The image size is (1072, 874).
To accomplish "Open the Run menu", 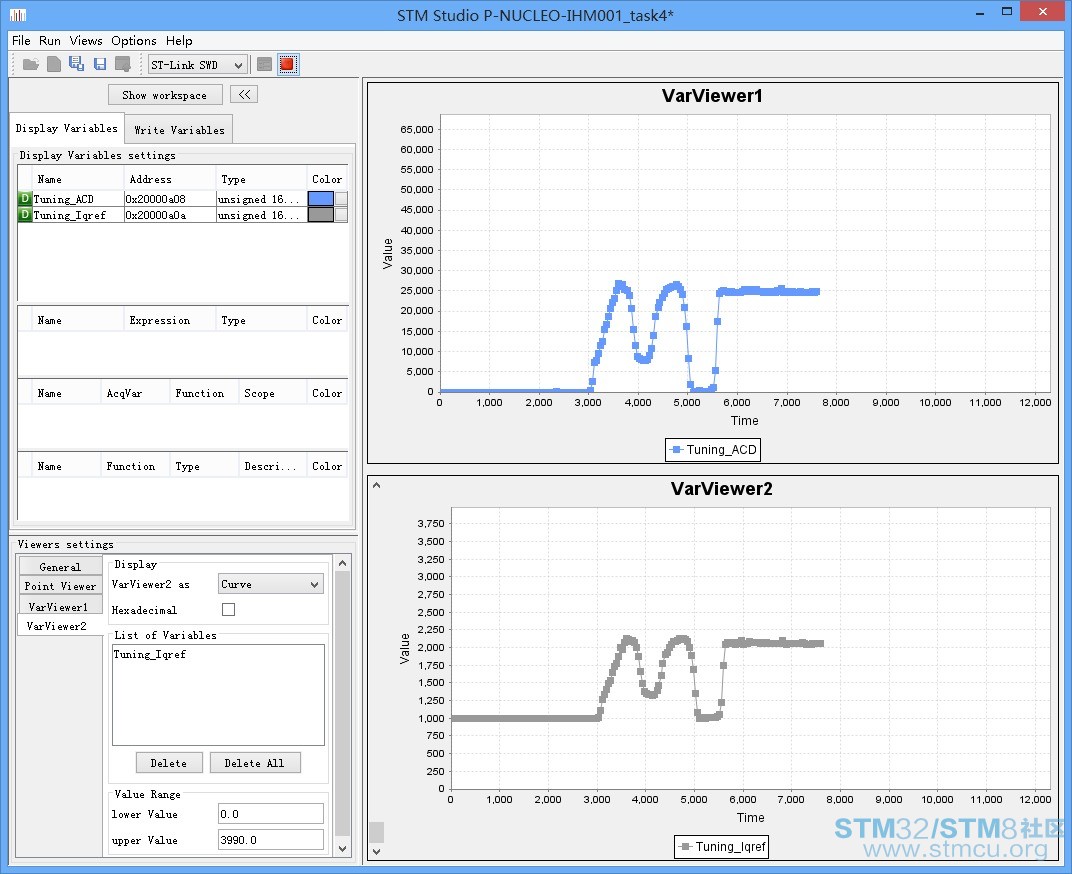I will tap(50, 40).
